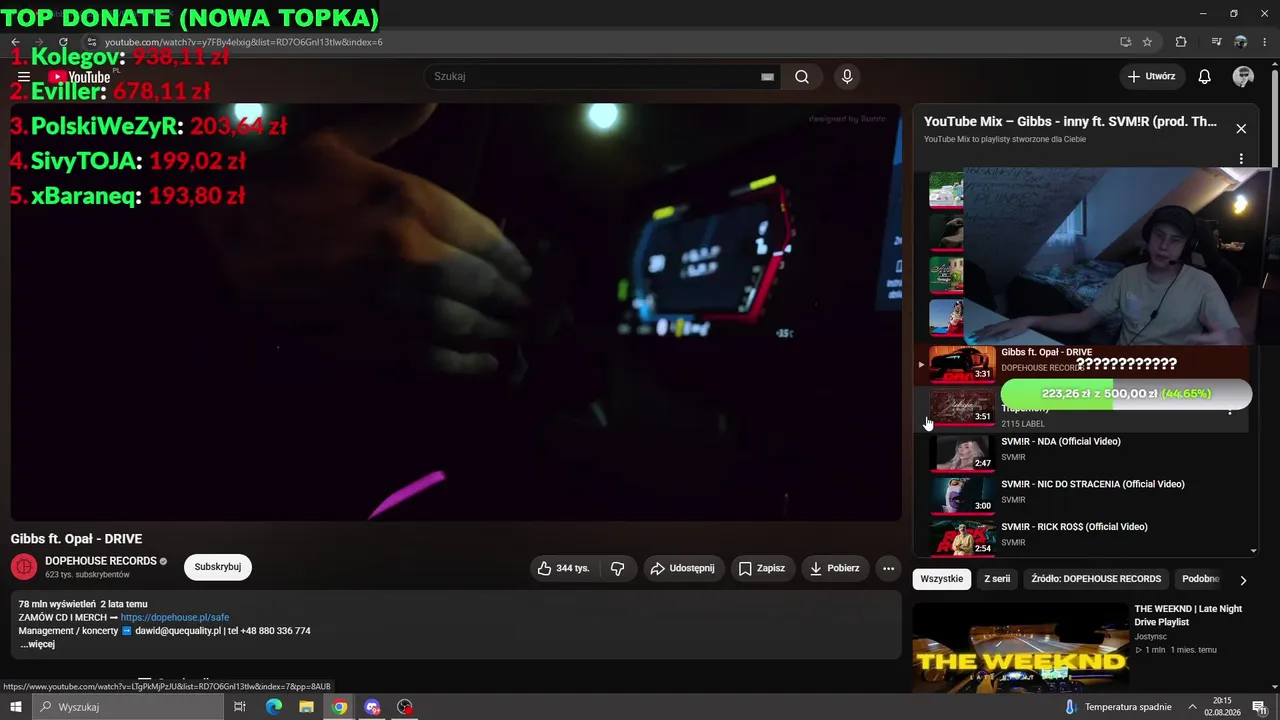Viewport: 1280px width, 720px height.
Task: Close the YouTube Mix playlist panel
Action: point(1241,128)
